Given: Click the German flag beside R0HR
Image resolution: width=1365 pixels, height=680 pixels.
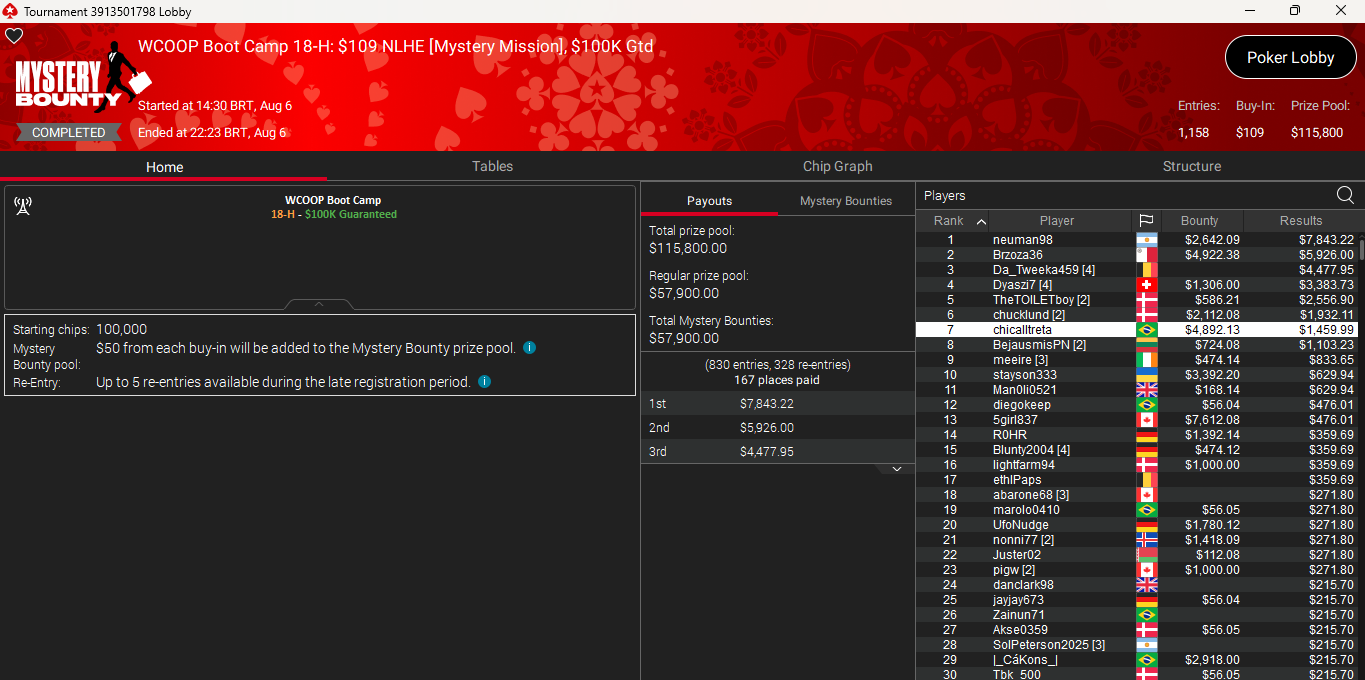Looking at the screenshot, I should (1146, 435).
